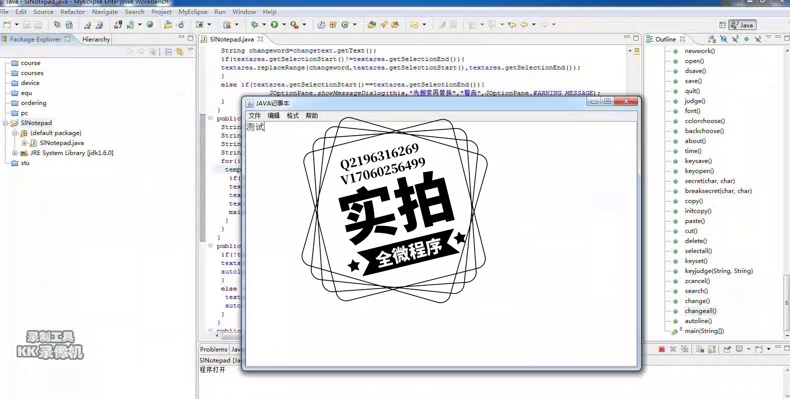The height and width of the screenshot is (399, 790).
Task: Click the red Terminate square in Console
Action: click(662, 349)
